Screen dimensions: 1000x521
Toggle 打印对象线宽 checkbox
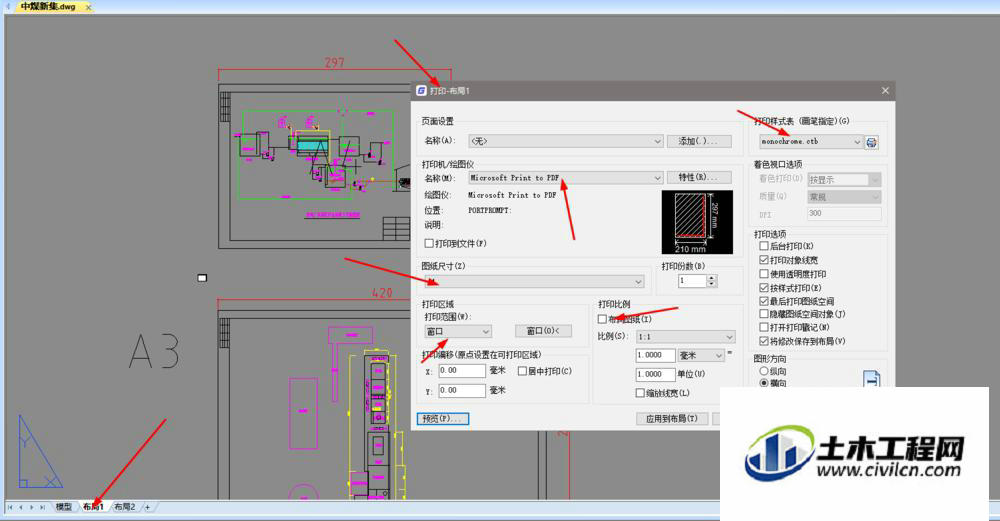[x=763, y=260]
